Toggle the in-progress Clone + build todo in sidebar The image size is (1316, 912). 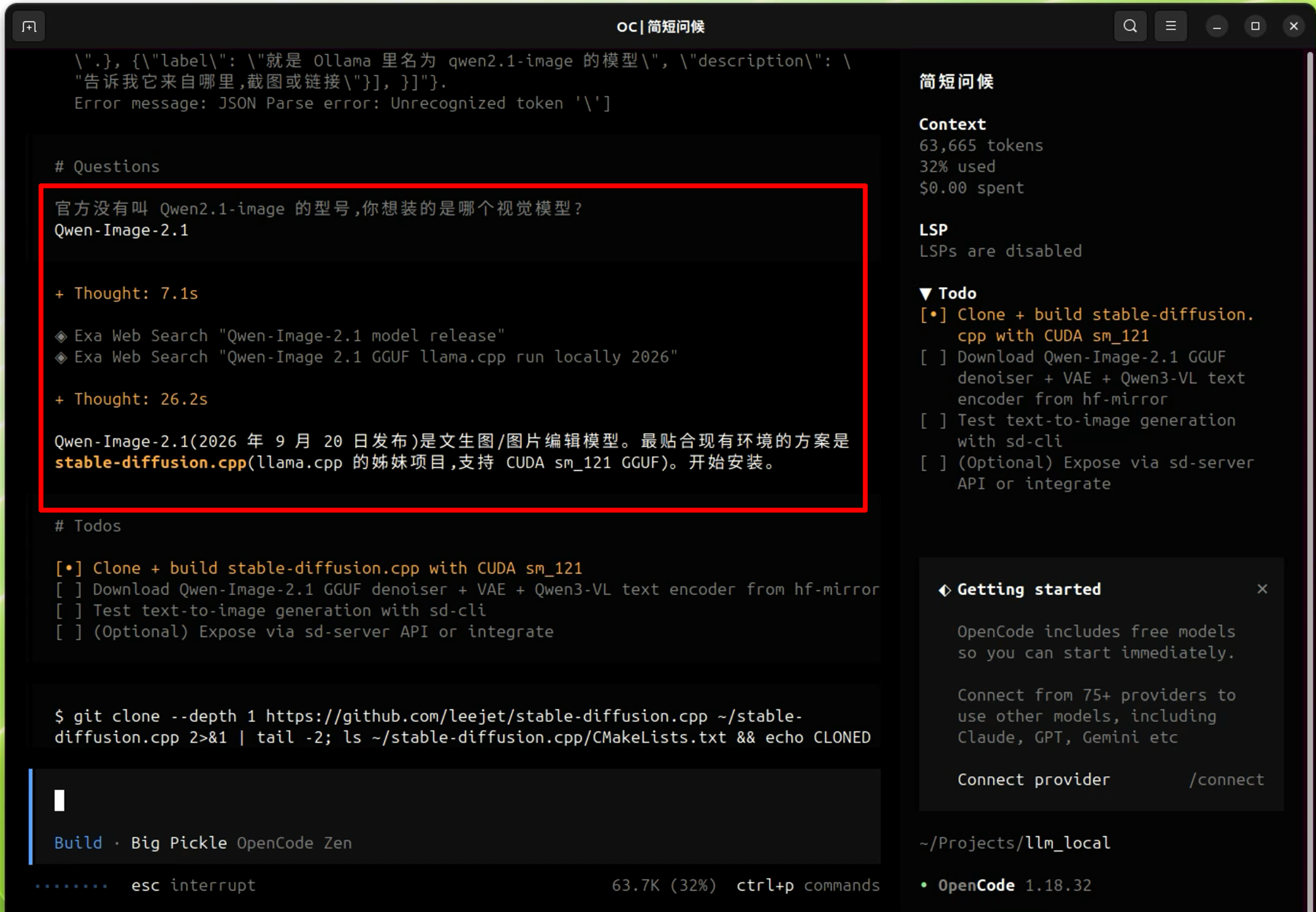(x=933, y=315)
